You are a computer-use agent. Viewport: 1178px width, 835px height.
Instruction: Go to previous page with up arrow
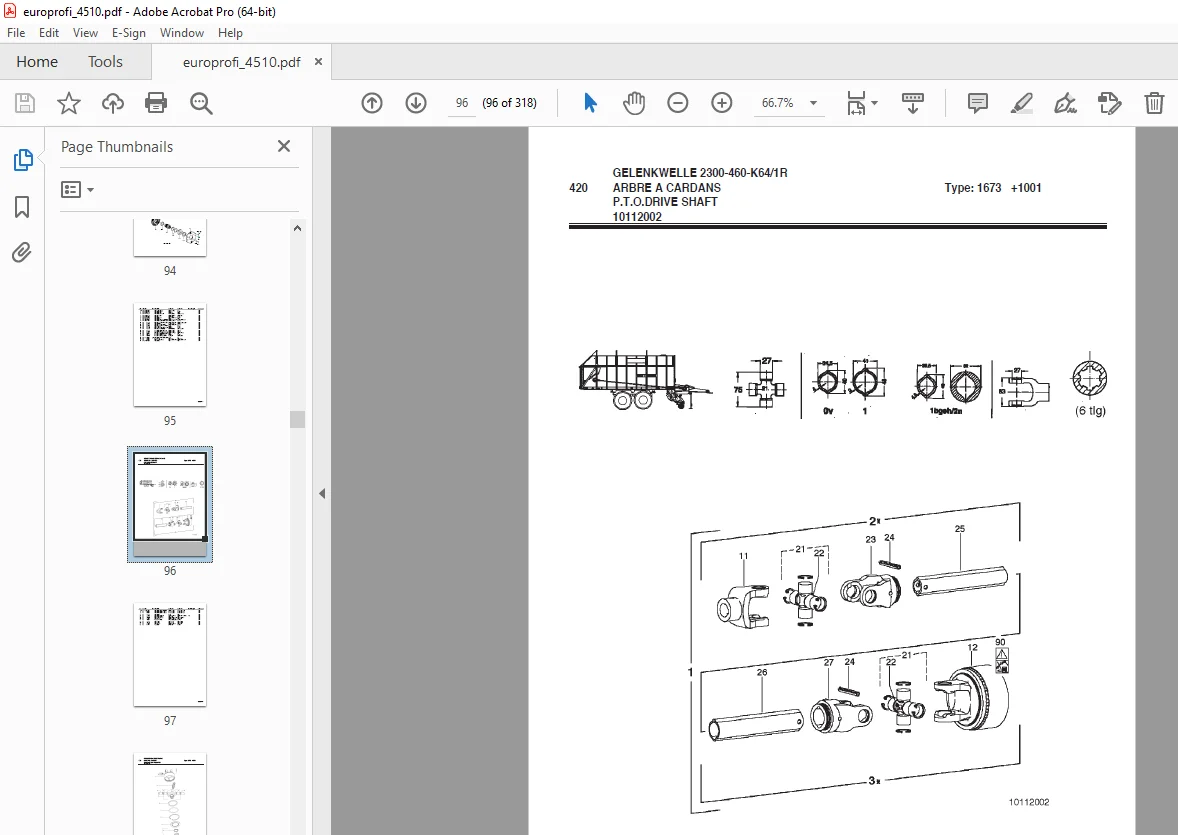click(372, 103)
